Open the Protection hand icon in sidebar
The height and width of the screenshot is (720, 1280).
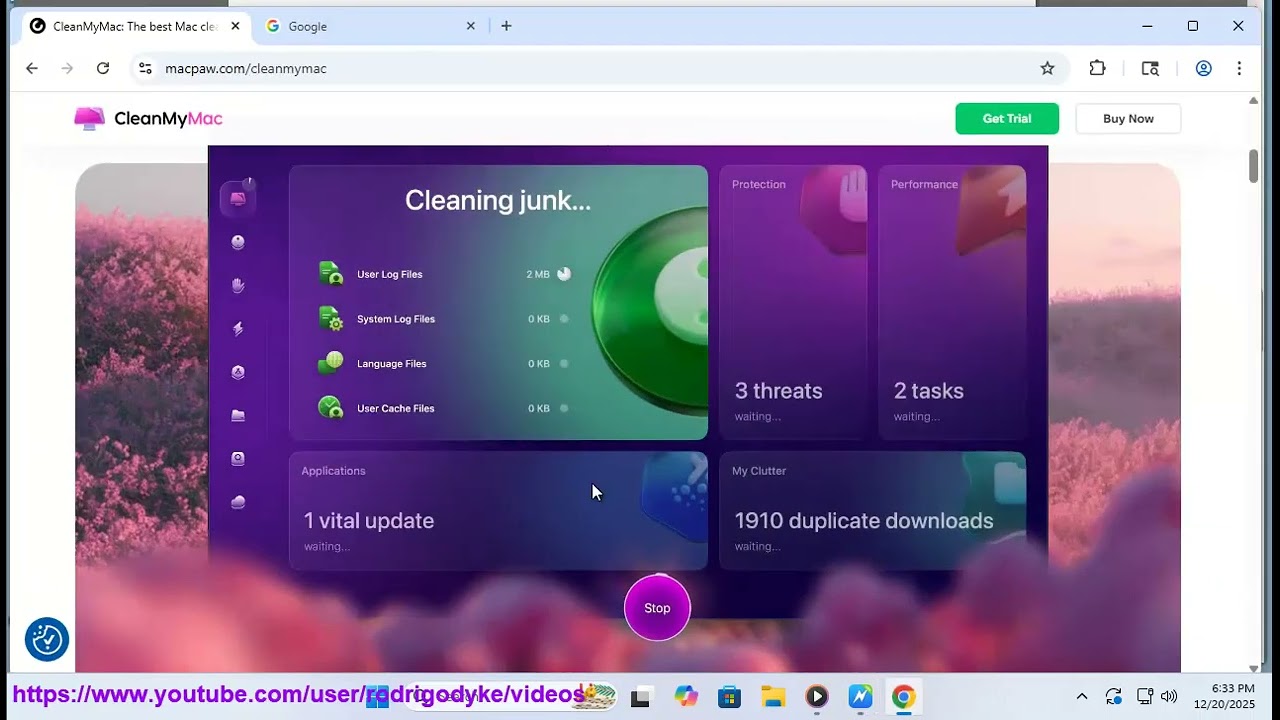point(238,285)
